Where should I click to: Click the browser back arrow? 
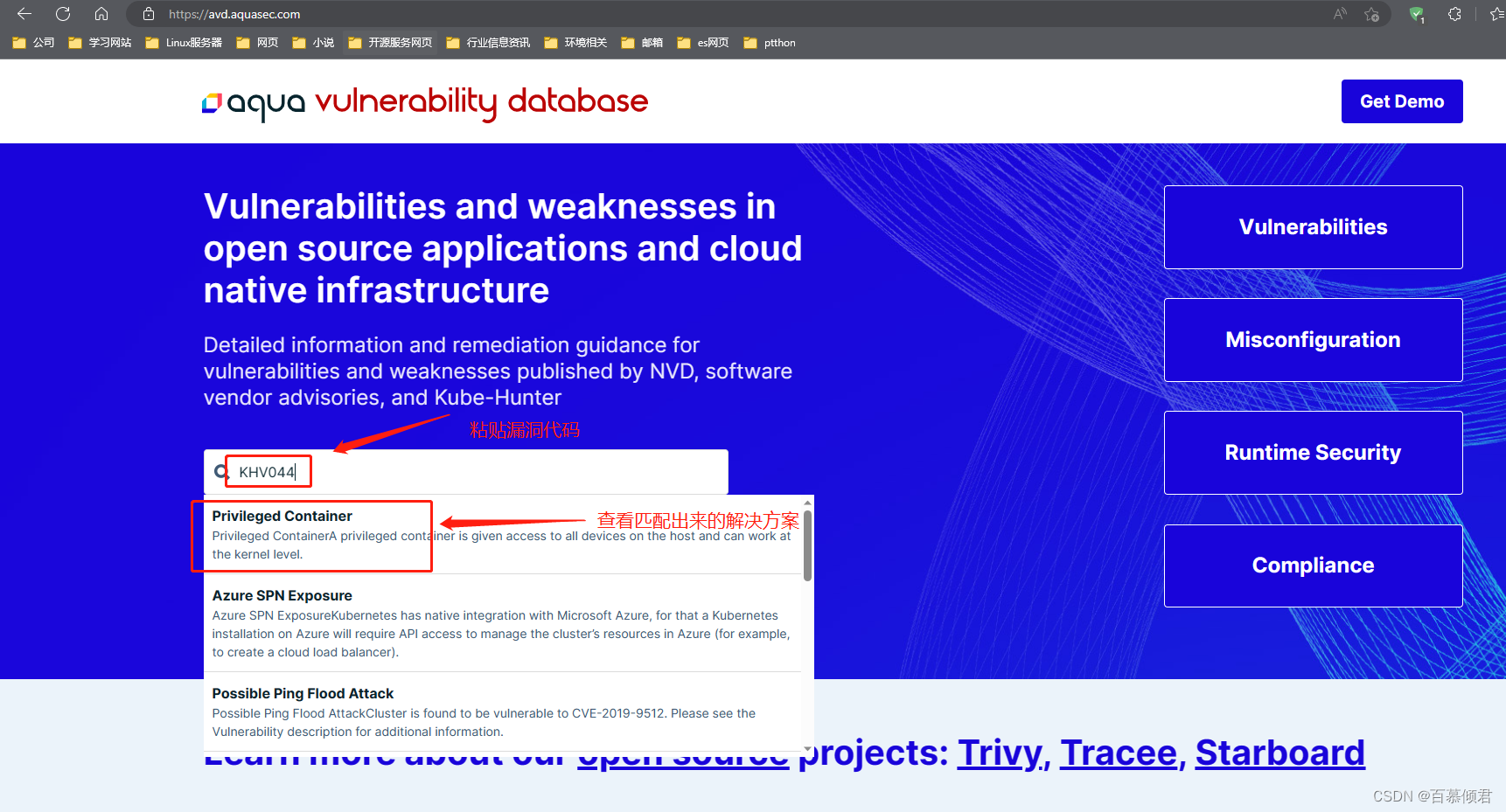24,14
